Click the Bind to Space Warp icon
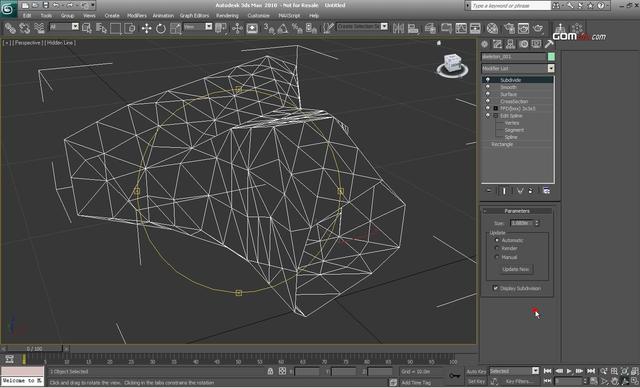Screen dimensions: 640x388 (39, 28)
